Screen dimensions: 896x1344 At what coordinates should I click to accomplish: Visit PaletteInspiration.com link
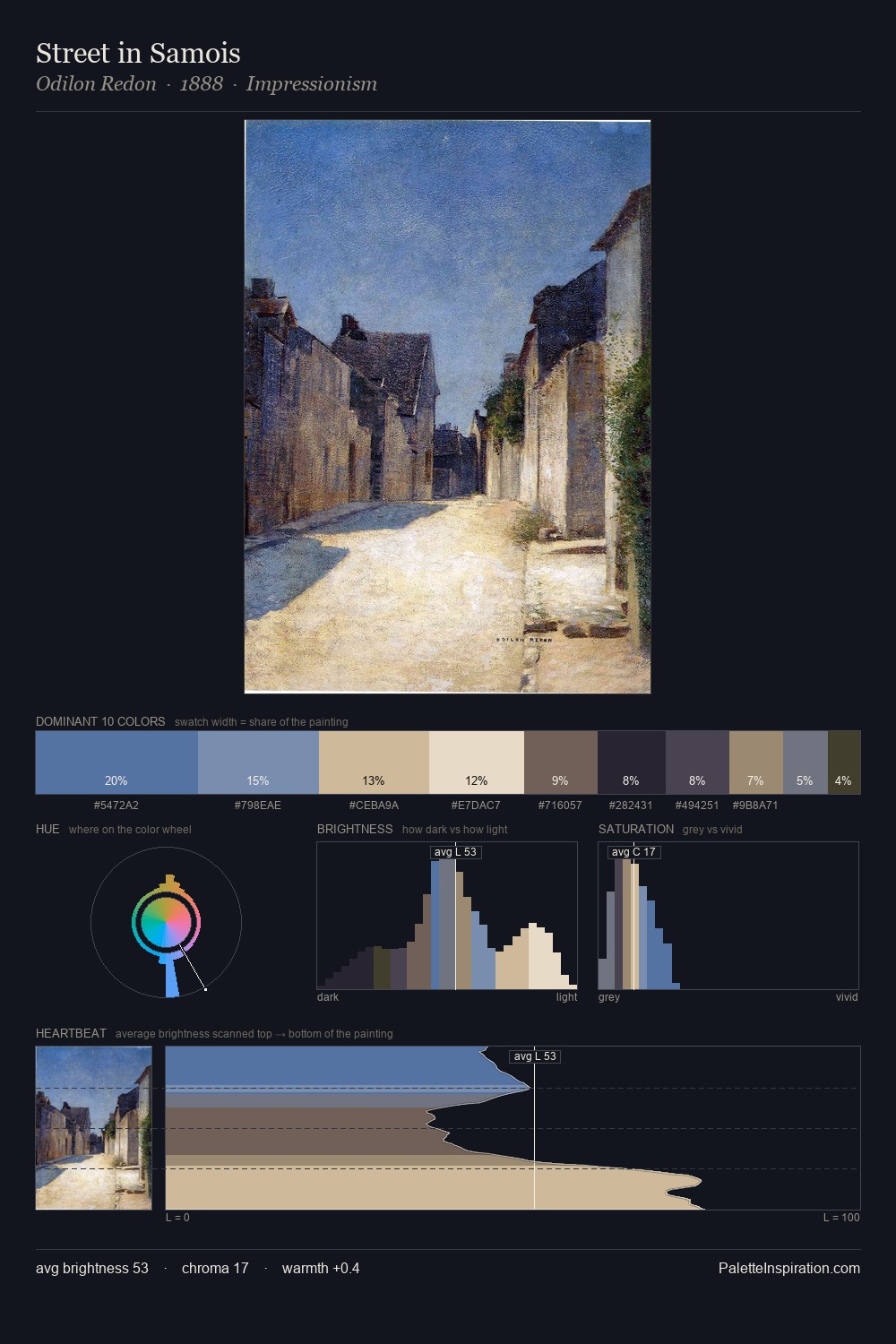coord(789,1268)
